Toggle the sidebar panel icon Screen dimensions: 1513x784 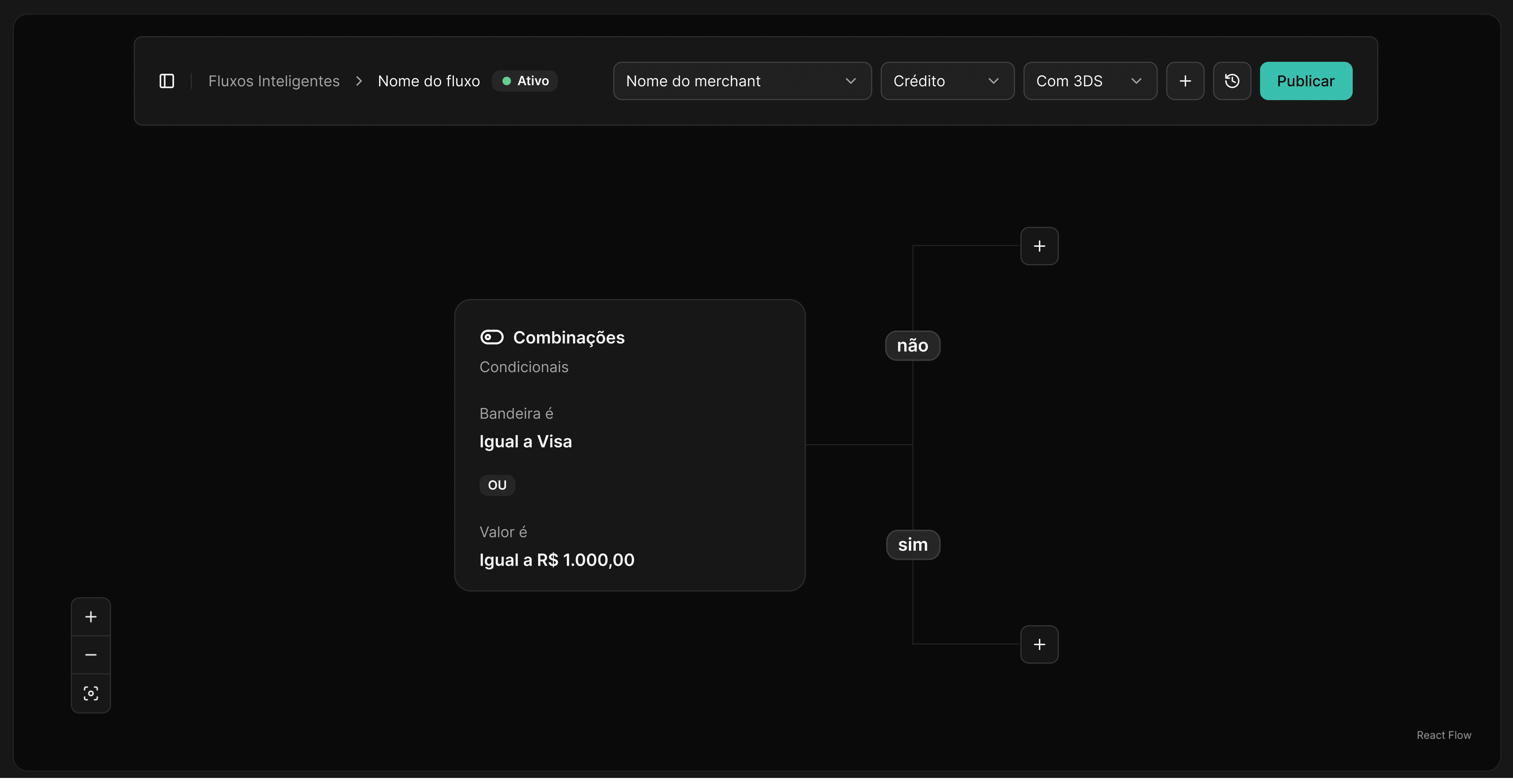click(x=167, y=81)
